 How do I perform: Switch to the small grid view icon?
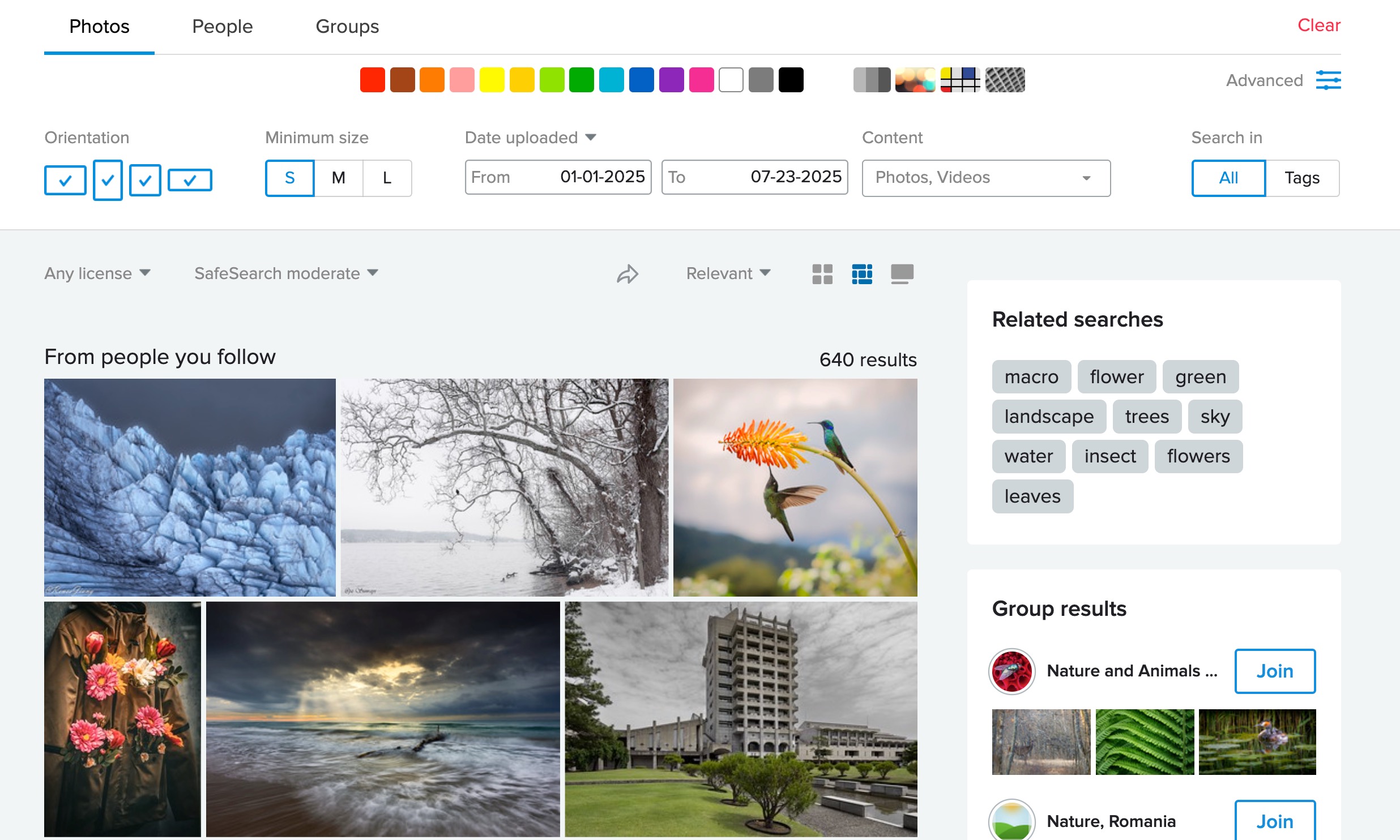pos(822,274)
